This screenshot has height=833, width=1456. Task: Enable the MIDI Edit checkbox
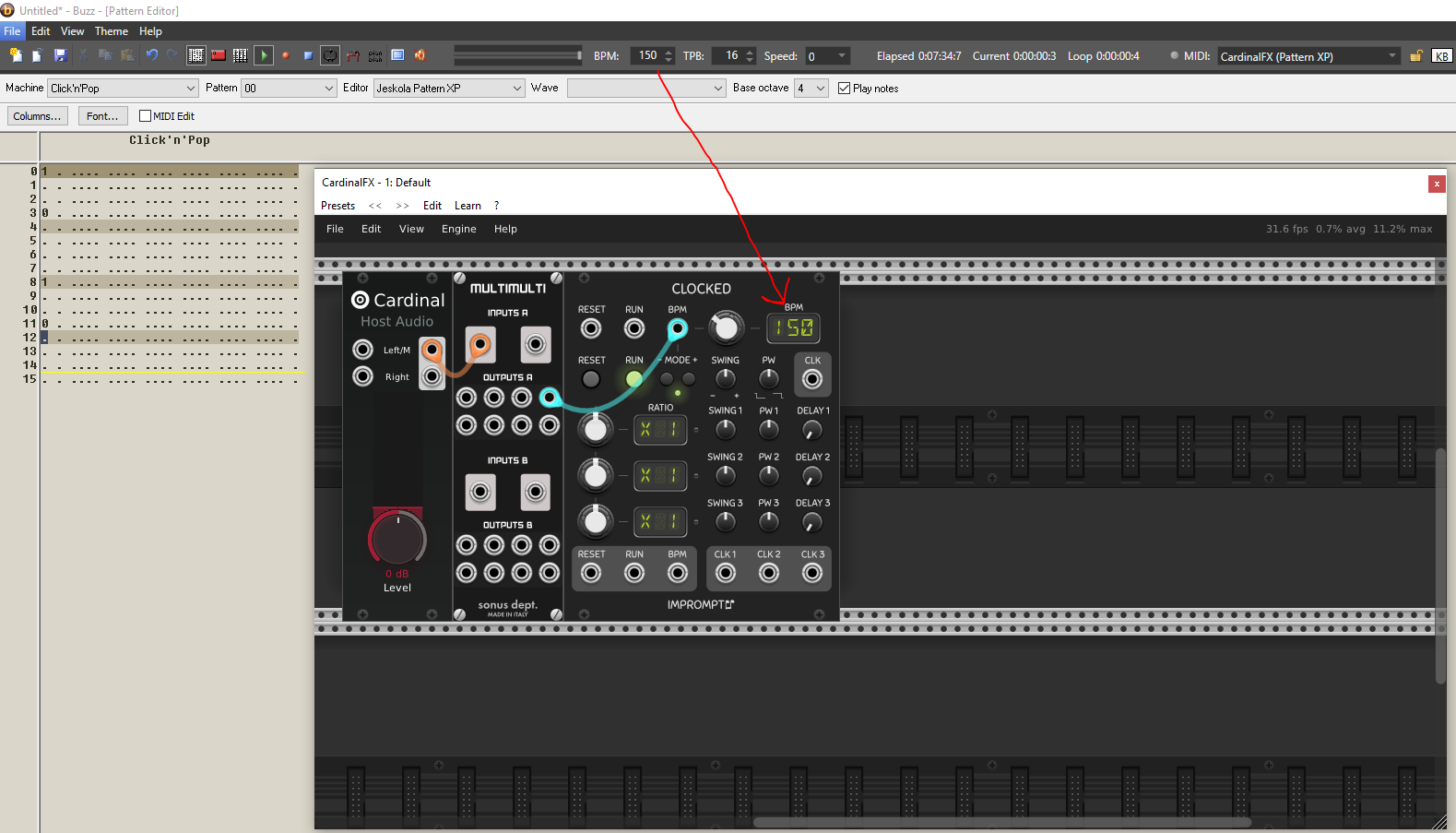[x=145, y=116]
